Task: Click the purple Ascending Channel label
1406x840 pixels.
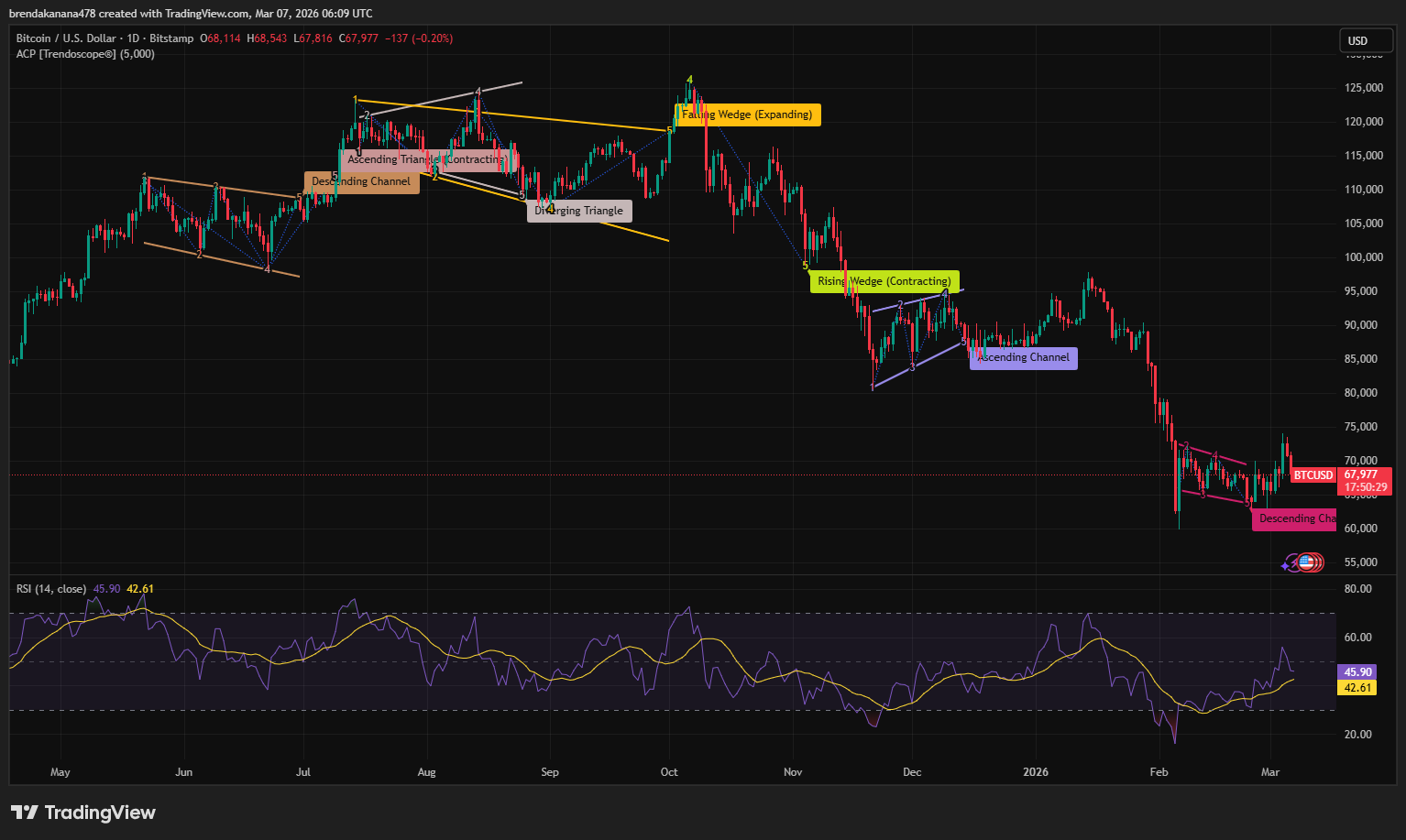Action: click(1022, 357)
